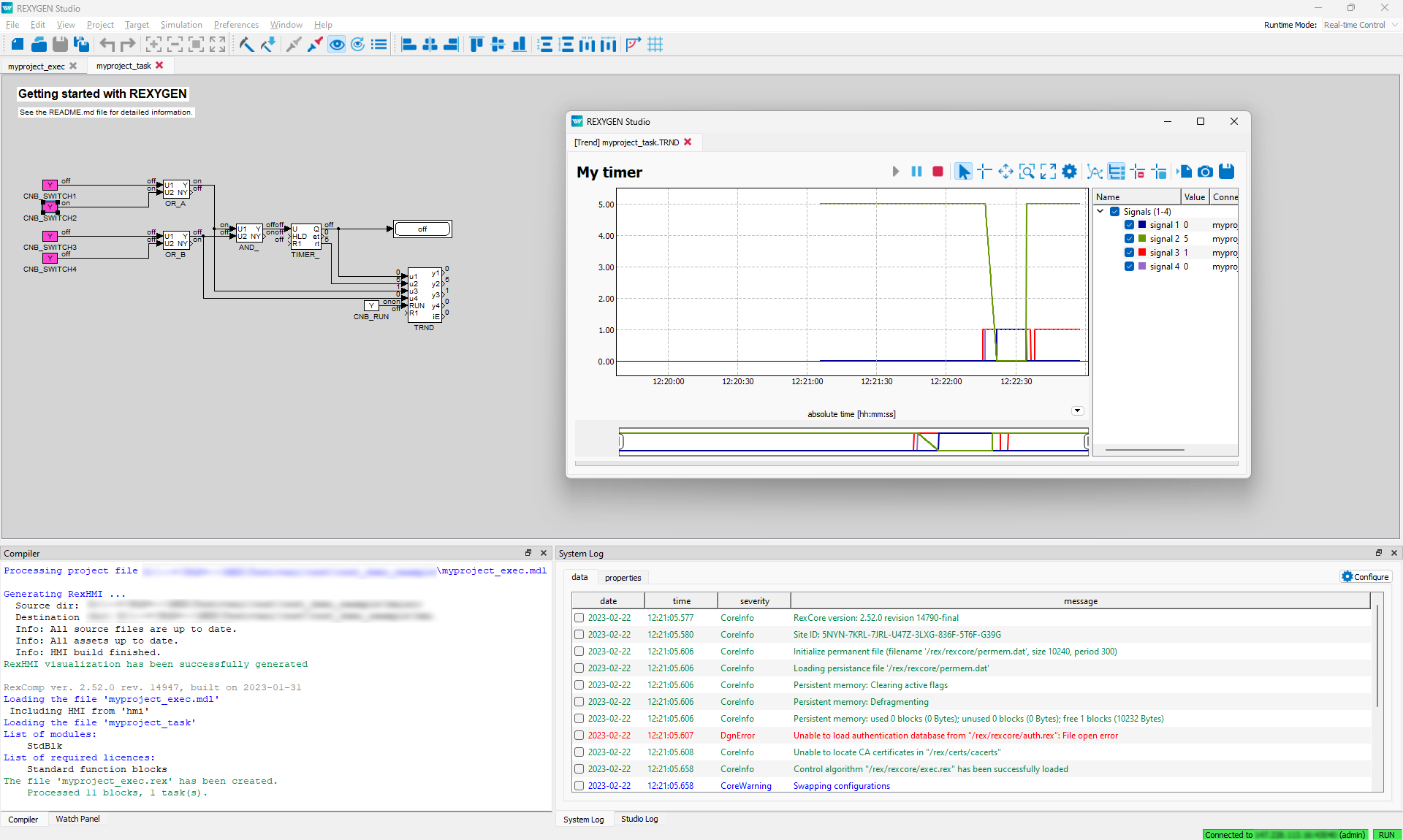Click the Configure button in System Log
The height and width of the screenshot is (840, 1403).
pyautogui.click(x=1365, y=576)
